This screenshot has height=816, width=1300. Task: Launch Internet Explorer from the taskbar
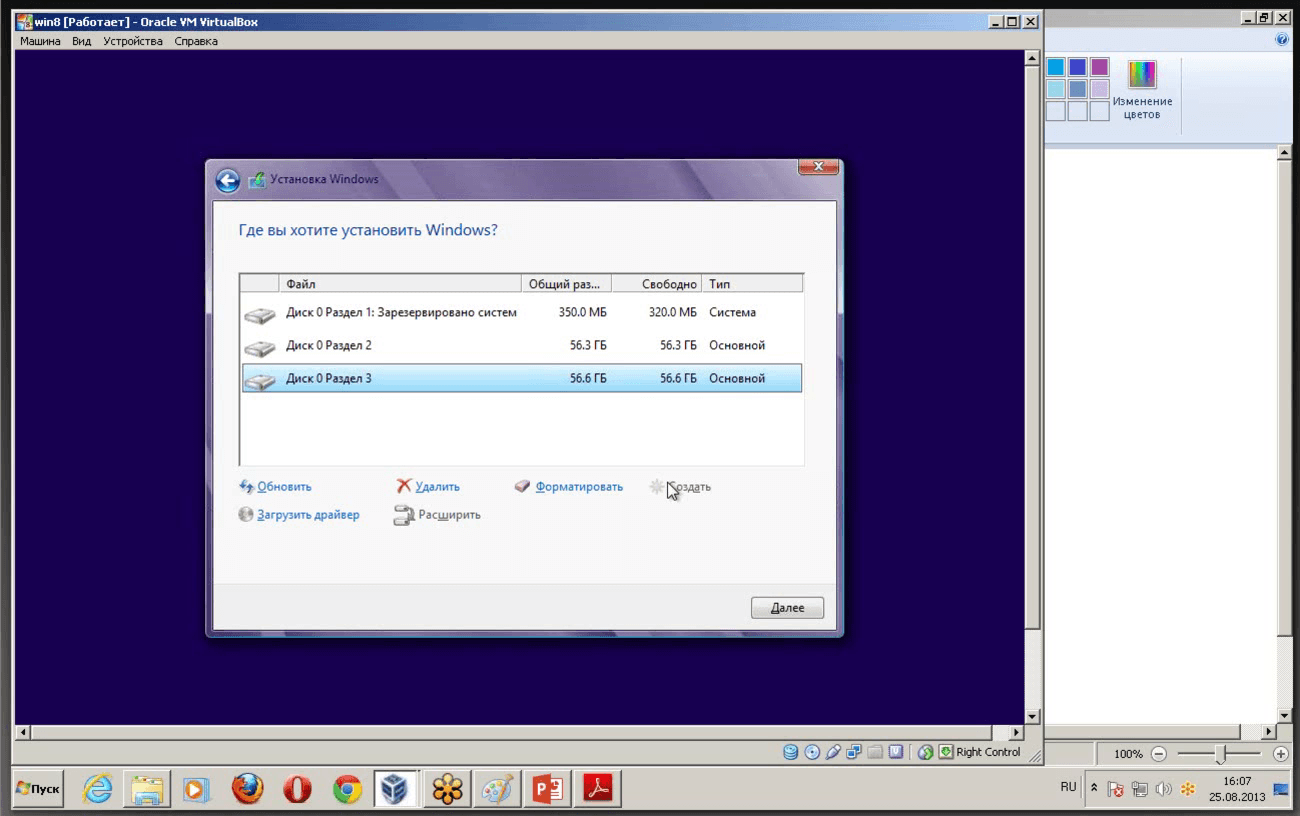[97, 789]
